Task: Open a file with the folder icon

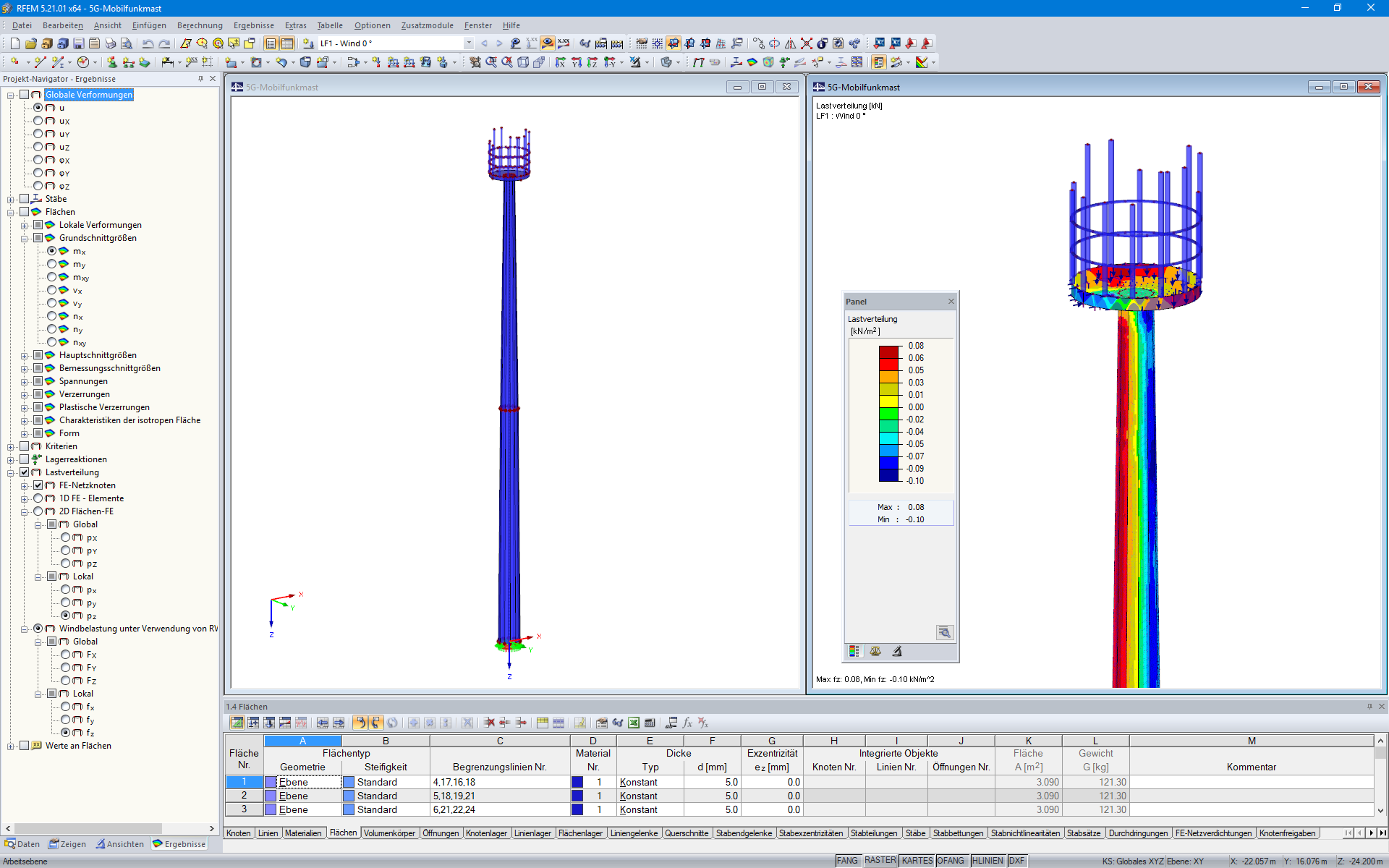Action: (30, 43)
